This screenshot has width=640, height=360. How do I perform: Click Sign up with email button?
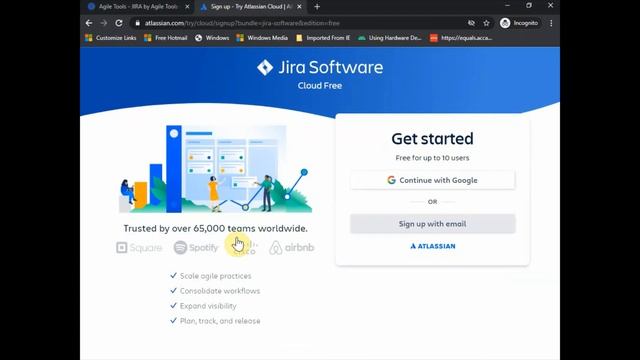433,224
